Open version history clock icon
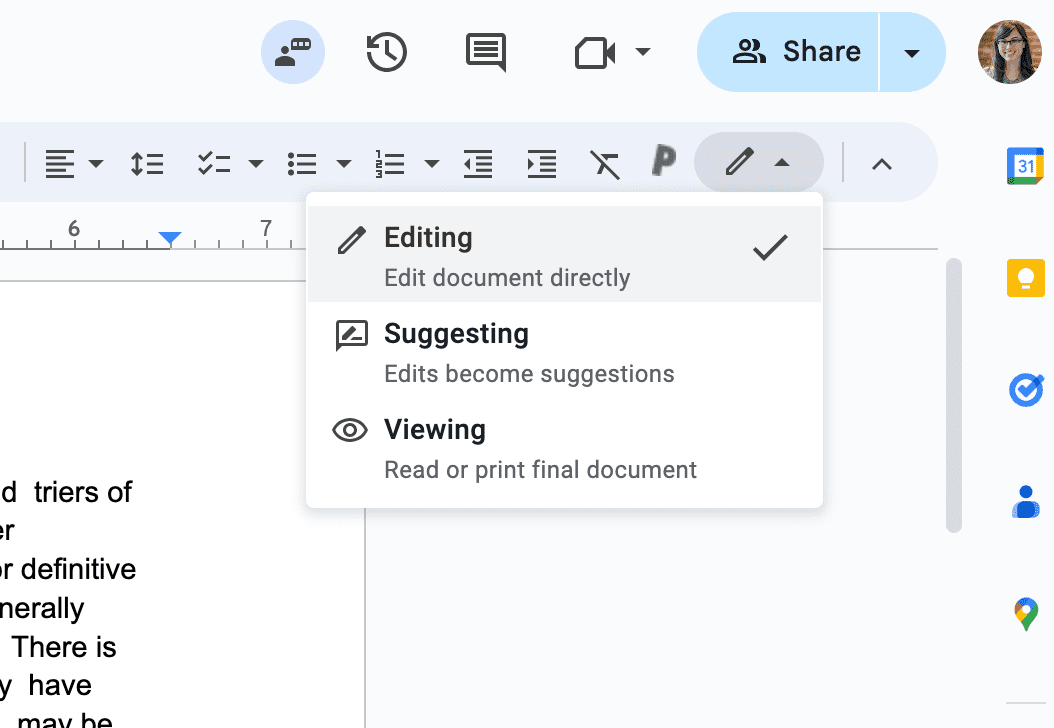 (386, 52)
